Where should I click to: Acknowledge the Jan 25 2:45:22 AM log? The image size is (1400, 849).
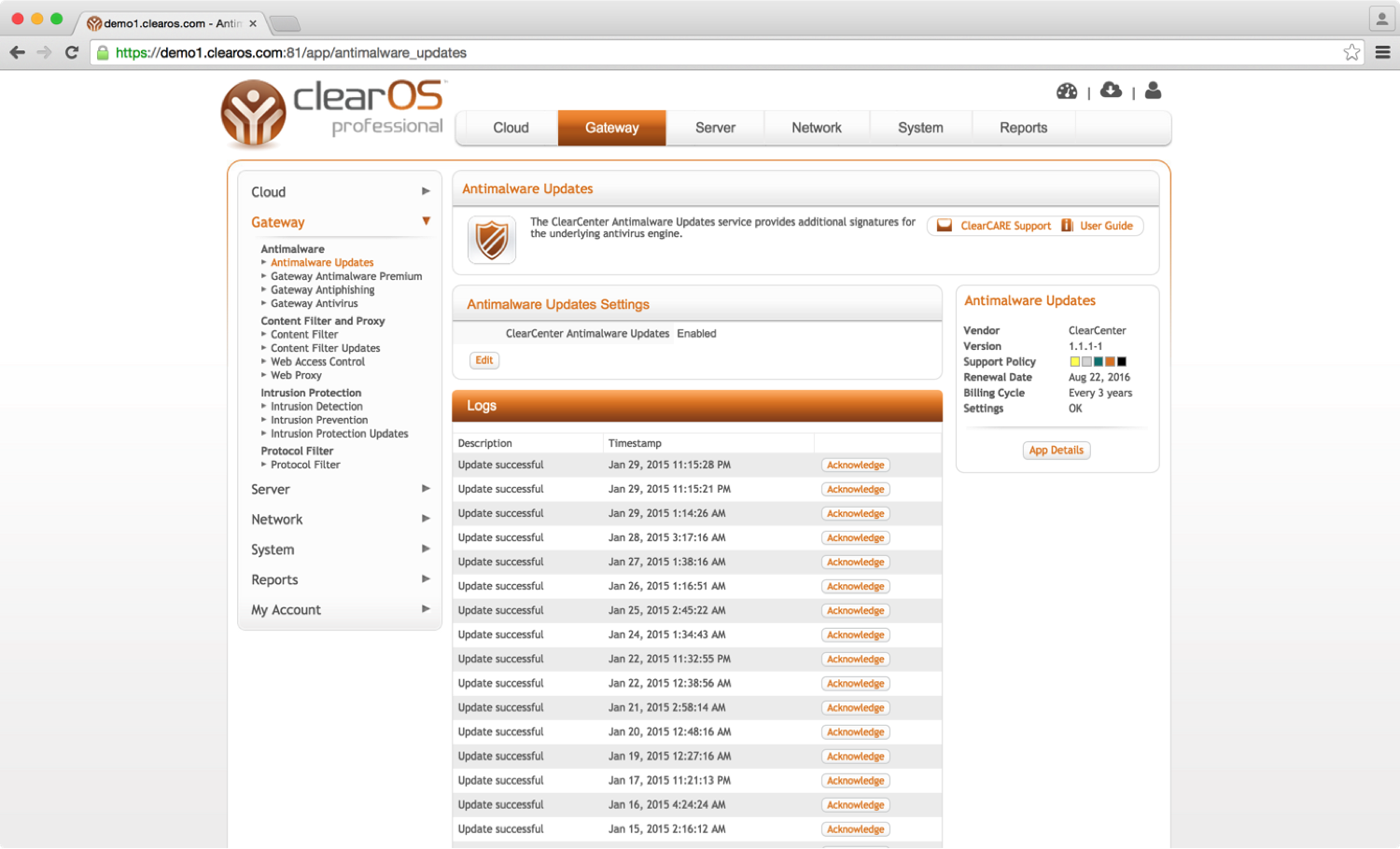855,610
